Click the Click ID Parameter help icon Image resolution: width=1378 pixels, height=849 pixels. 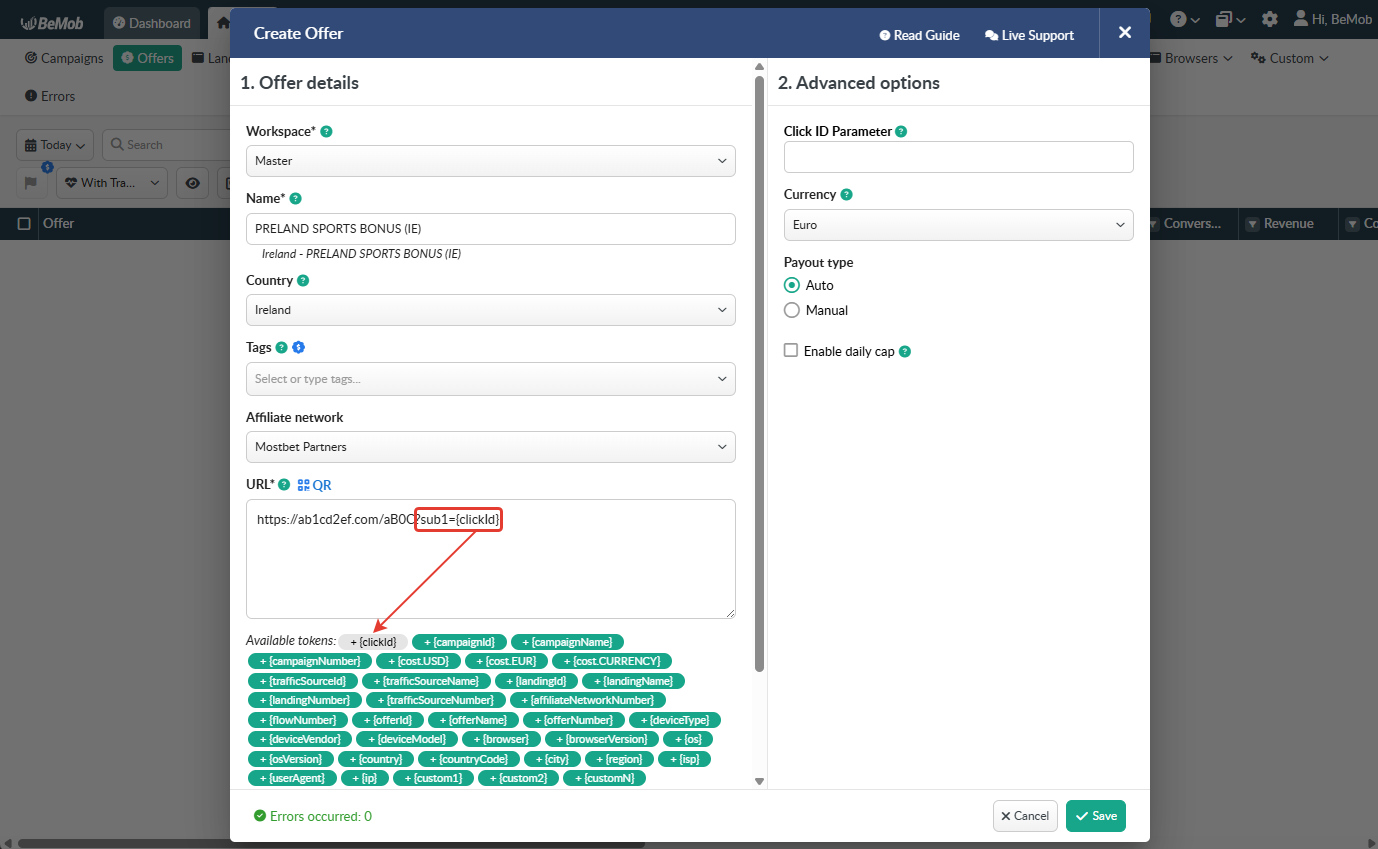tap(901, 132)
